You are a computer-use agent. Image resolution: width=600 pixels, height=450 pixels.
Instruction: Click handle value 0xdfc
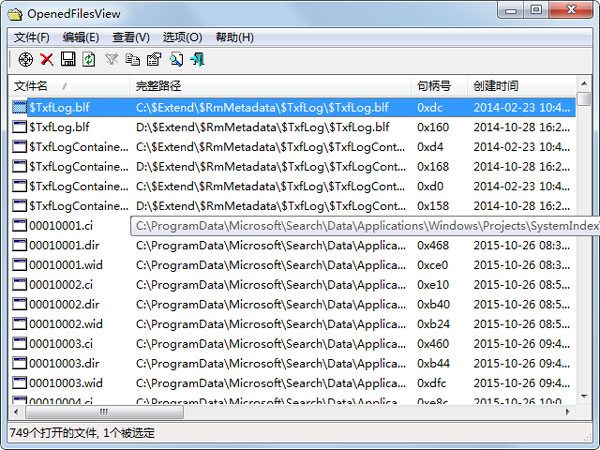(x=432, y=383)
